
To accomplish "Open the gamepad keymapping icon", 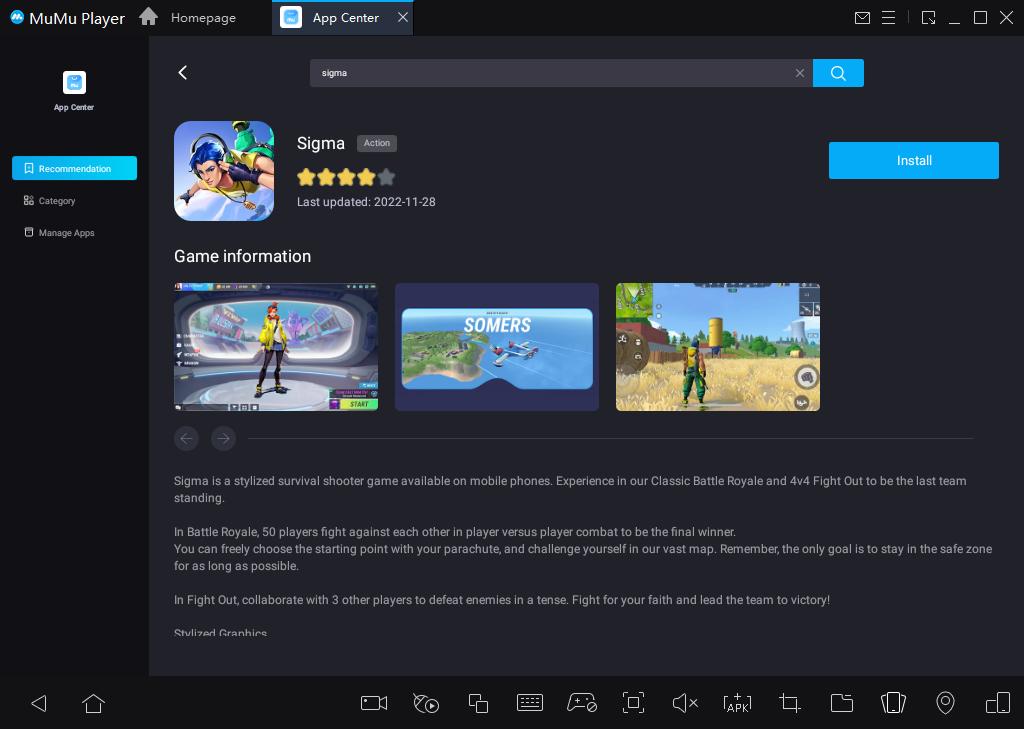I will (x=581, y=703).
